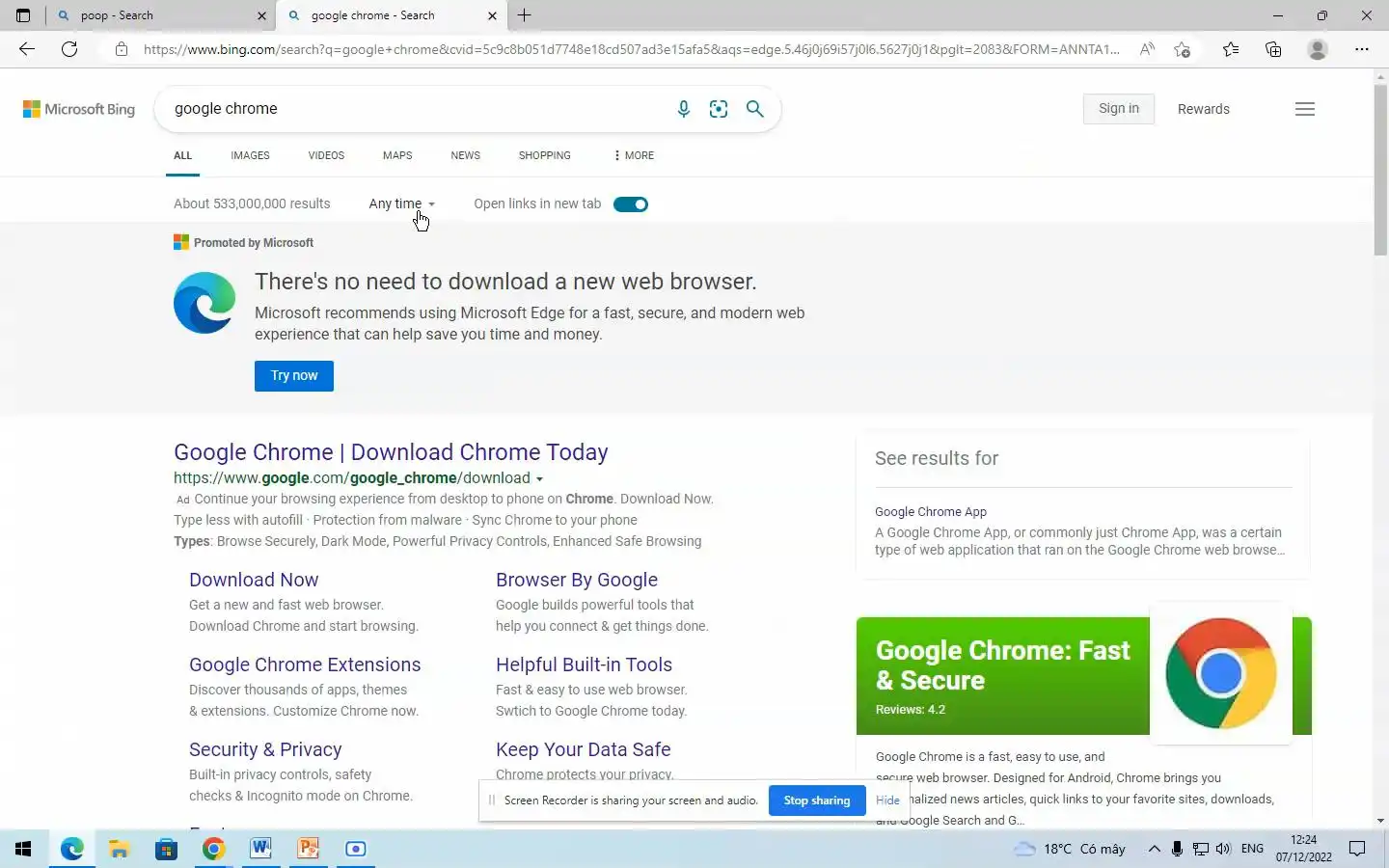Open the notification center icon
Screen dimensions: 1389x868
(1357, 849)
